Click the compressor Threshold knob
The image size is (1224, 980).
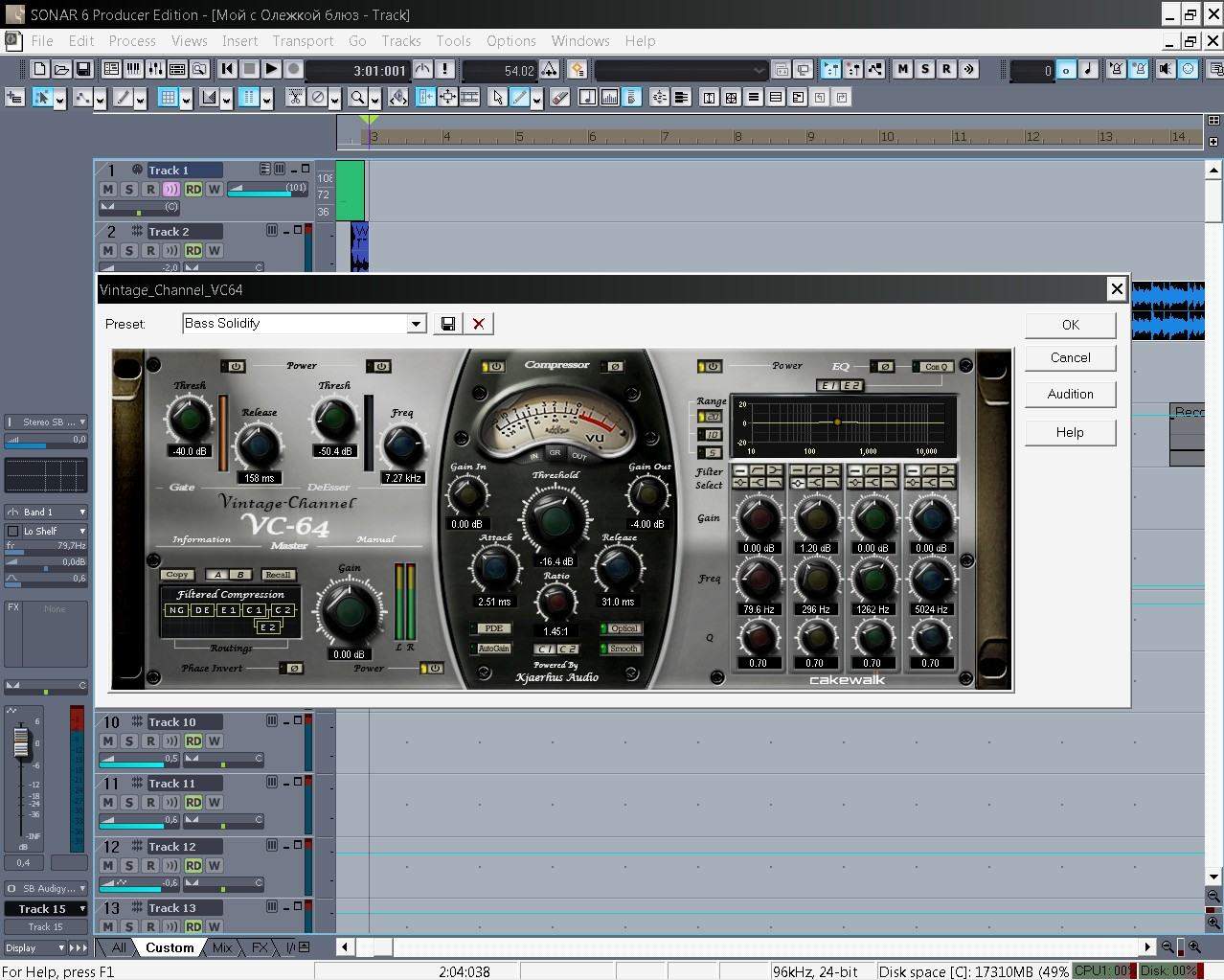555,520
